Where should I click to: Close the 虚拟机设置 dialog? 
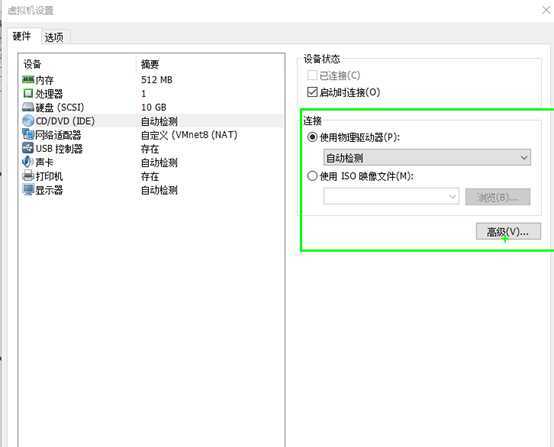pos(546,10)
